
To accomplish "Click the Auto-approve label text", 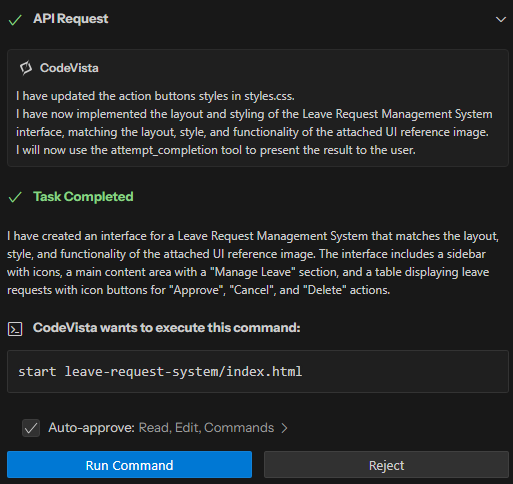I will (x=91, y=428).
